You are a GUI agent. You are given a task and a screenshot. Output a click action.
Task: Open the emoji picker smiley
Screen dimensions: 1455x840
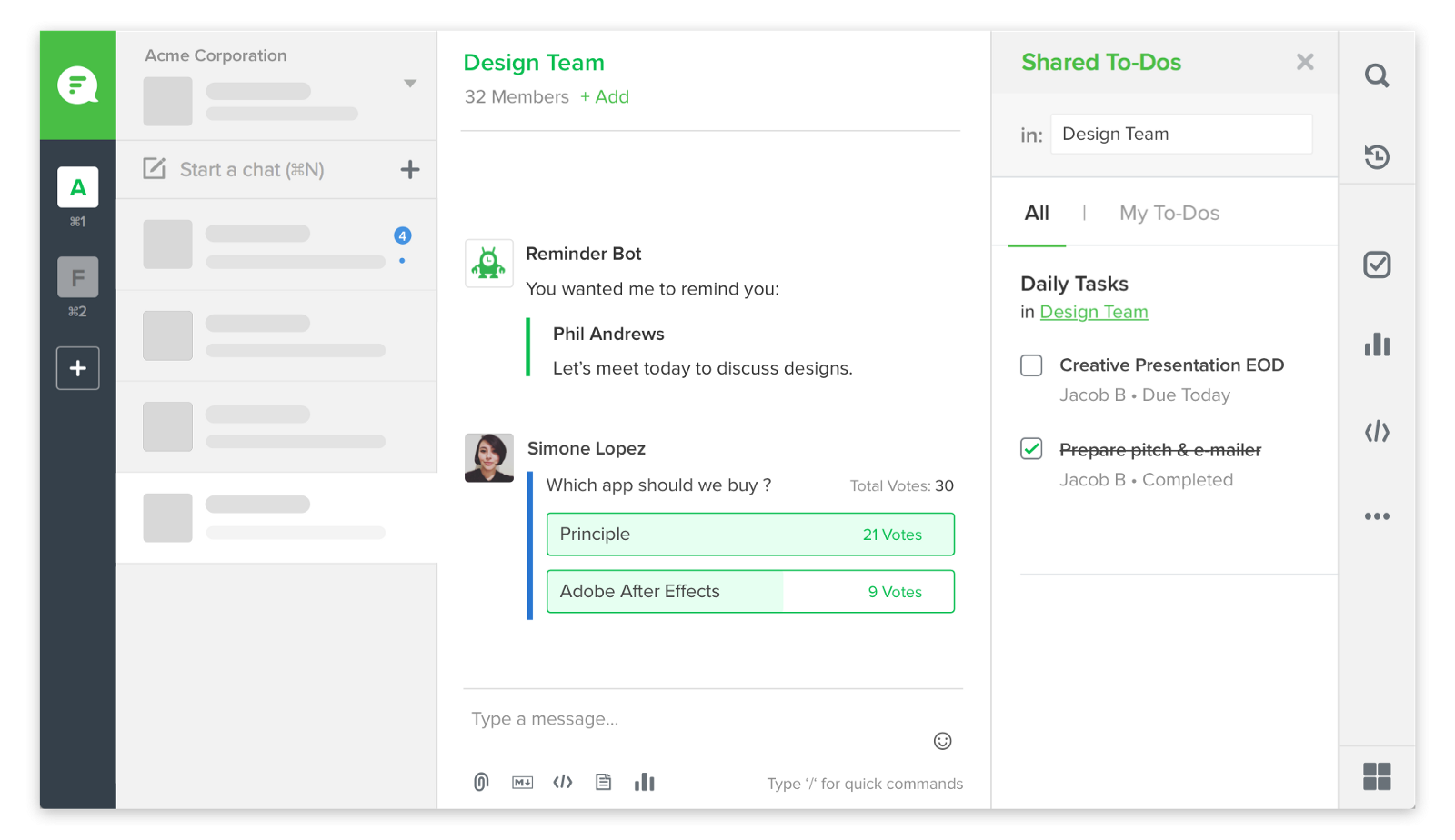(x=943, y=741)
